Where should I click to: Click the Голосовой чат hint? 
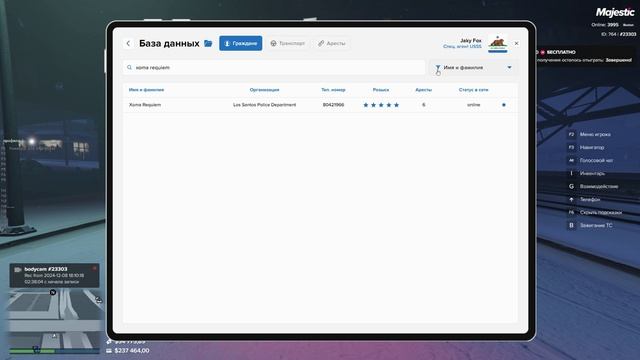590,160
